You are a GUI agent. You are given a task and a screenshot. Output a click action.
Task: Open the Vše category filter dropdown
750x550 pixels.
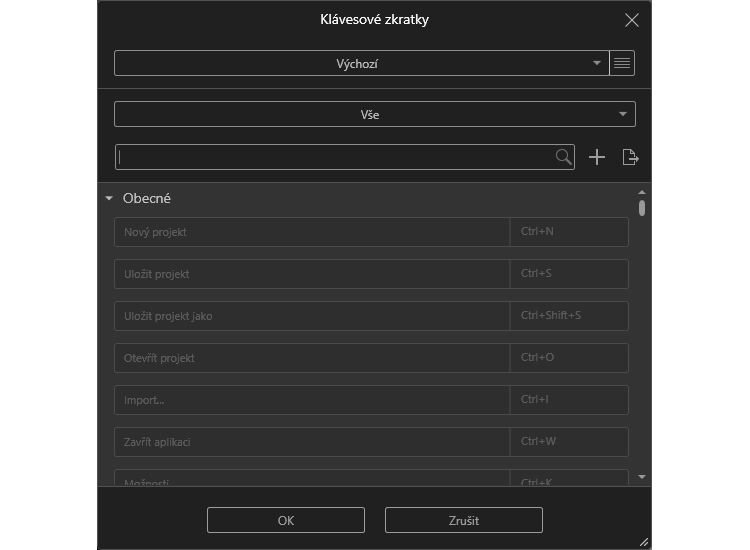pyautogui.click(x=374, y=114)
